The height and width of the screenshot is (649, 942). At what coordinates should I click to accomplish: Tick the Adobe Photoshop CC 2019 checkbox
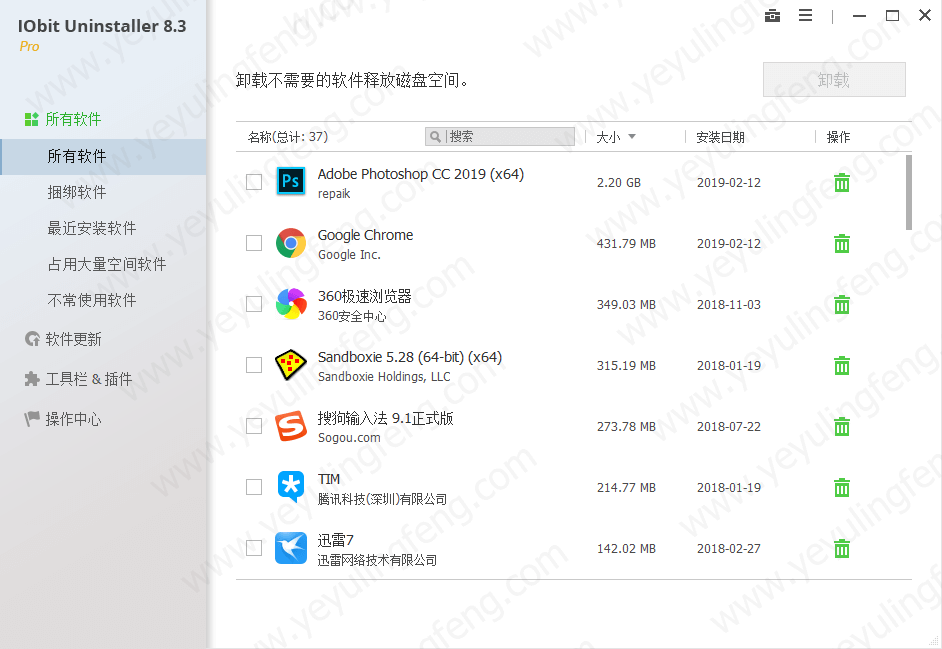[254, 181]
